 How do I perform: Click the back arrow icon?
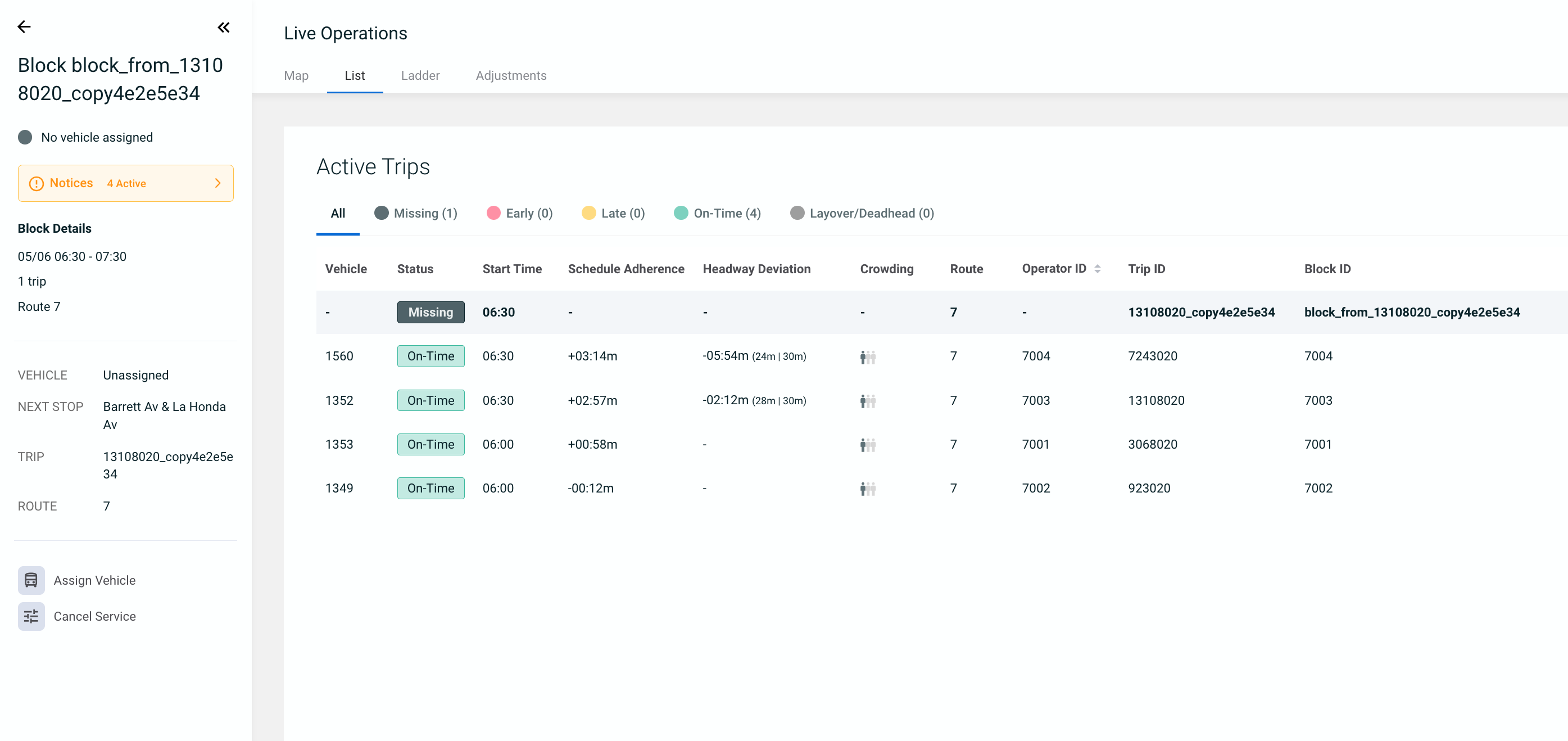tap(24, 27)
